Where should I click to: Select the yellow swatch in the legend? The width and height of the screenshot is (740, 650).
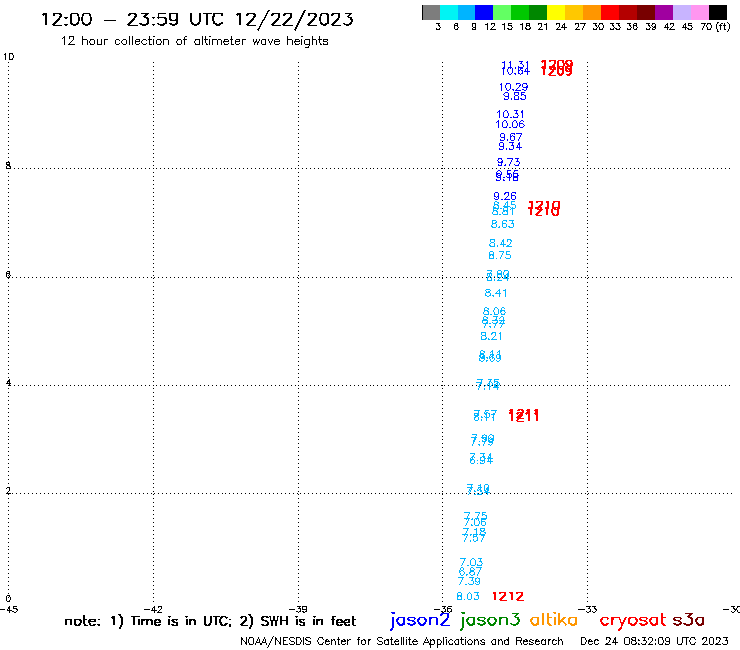pyautogui.click(x=556, y=12)
